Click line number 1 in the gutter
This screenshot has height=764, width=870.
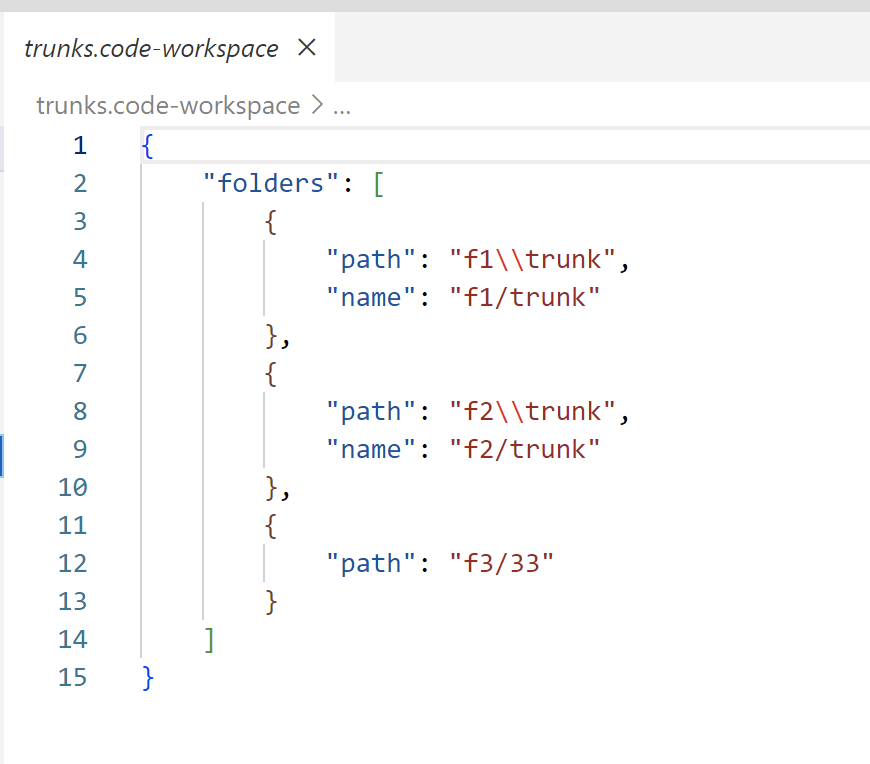tap(80, 145)
